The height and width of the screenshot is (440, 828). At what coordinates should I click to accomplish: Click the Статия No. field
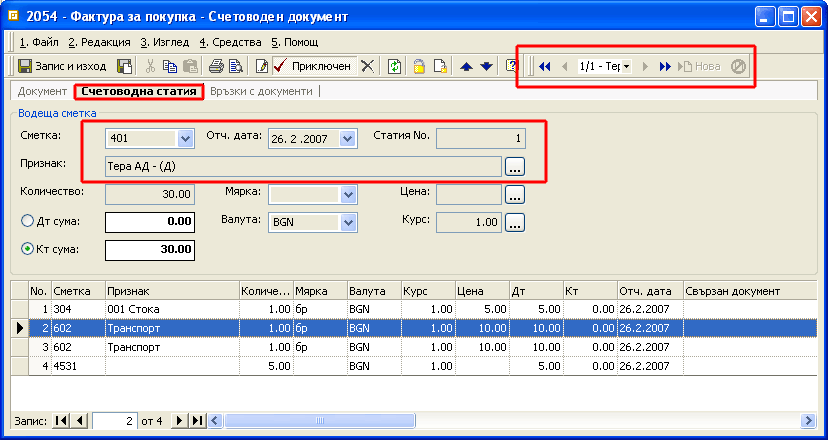481,138
